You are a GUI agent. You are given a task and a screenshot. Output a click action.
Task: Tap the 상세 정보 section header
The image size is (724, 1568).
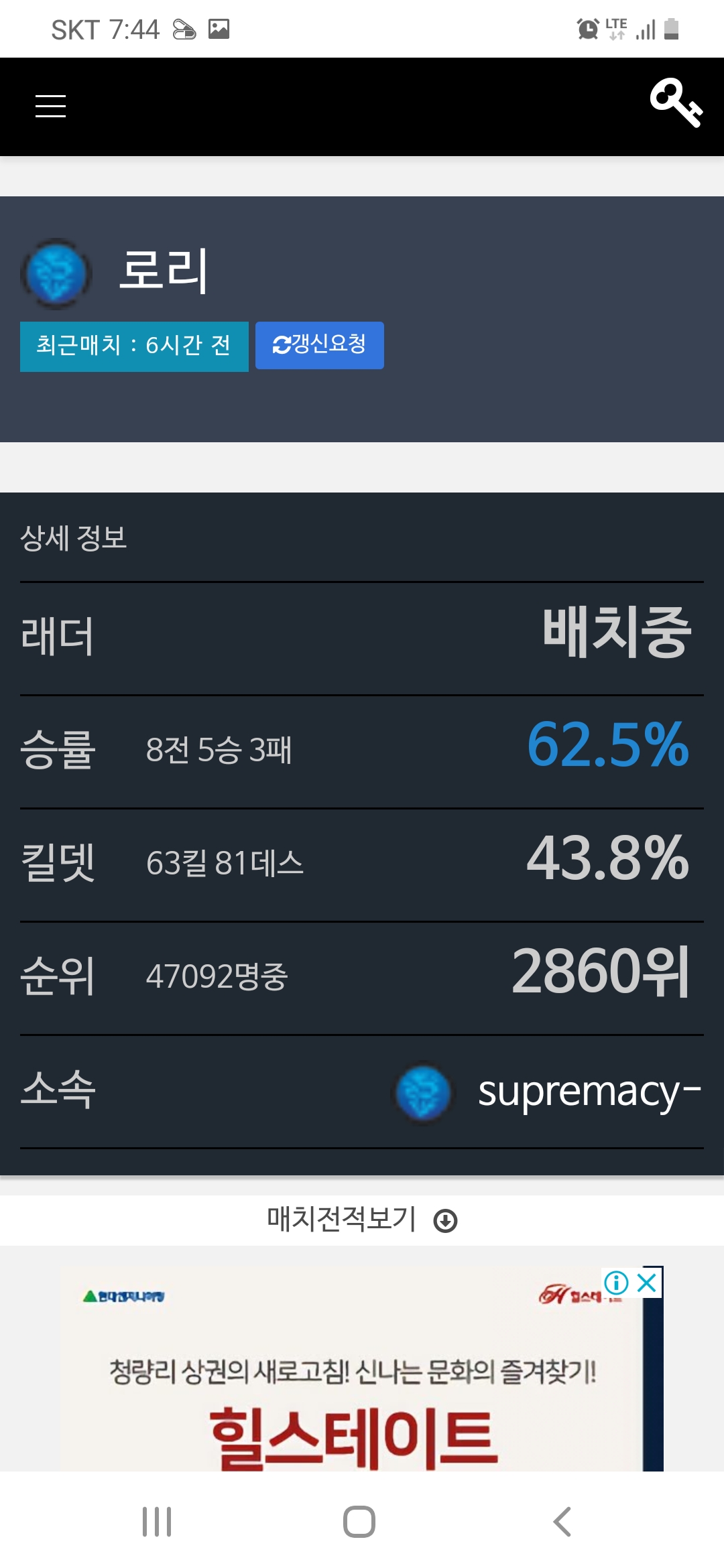point(74,537)
